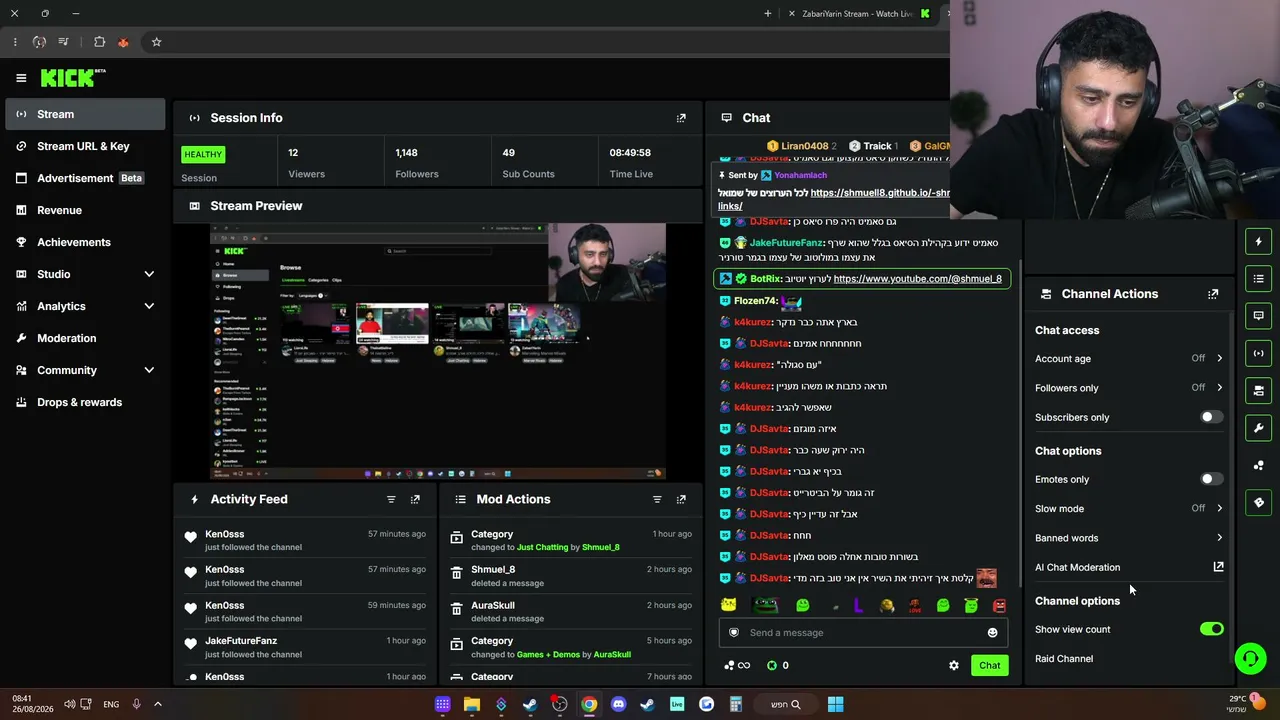
Task: Open Drops & rewards page
Action: pyautogui.click(x=86, y=402)
